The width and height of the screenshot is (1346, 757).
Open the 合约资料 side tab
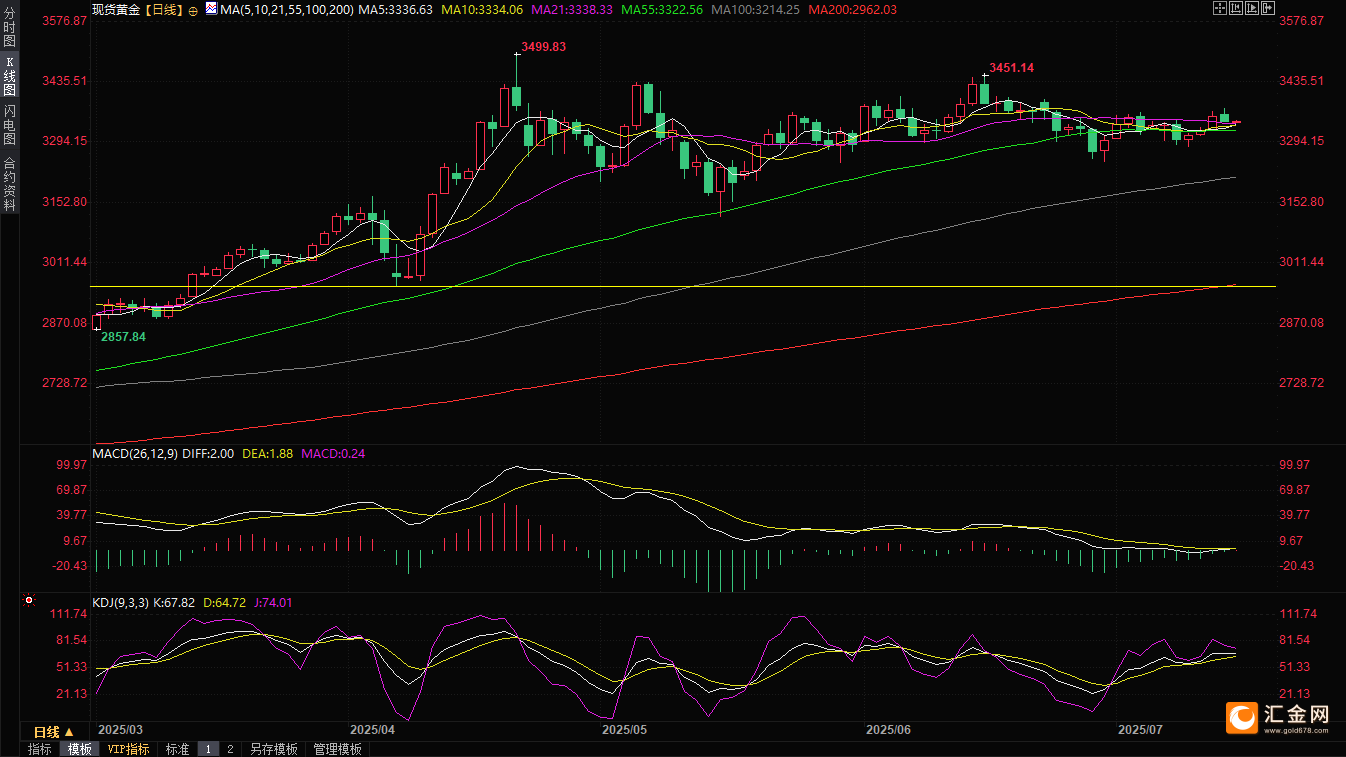(9, 184)
